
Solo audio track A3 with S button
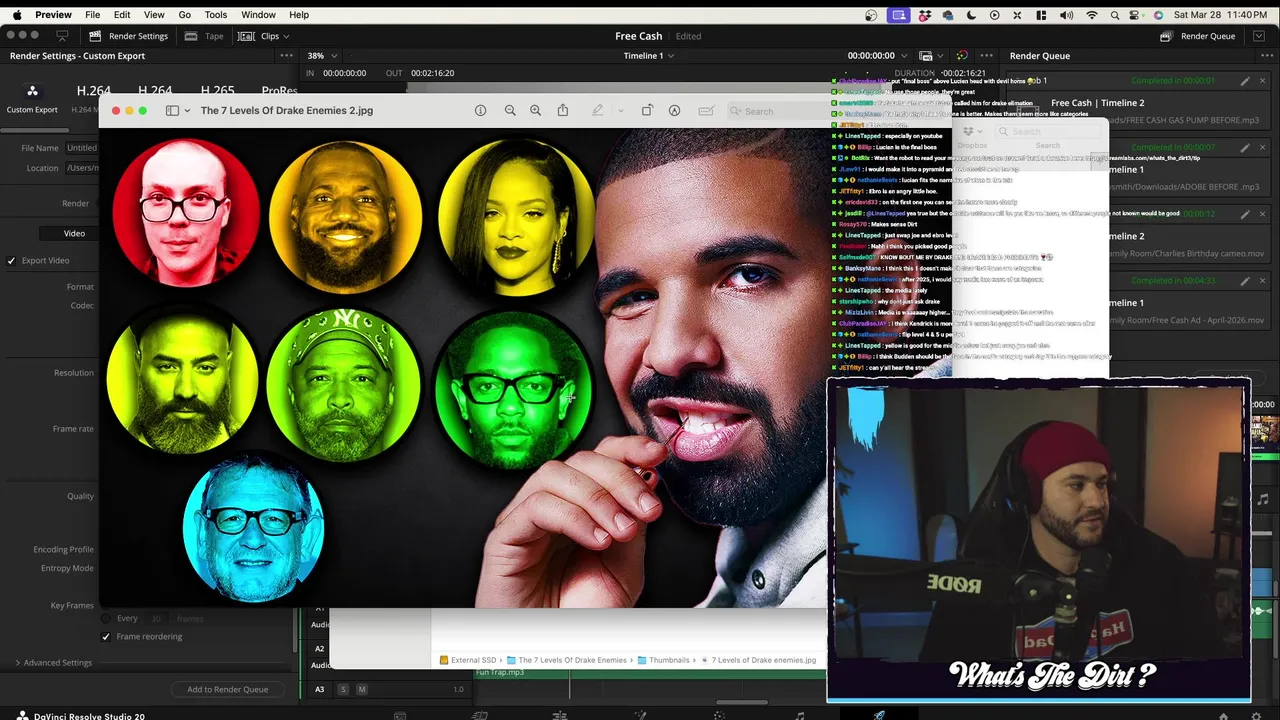[x=343, y=689]
